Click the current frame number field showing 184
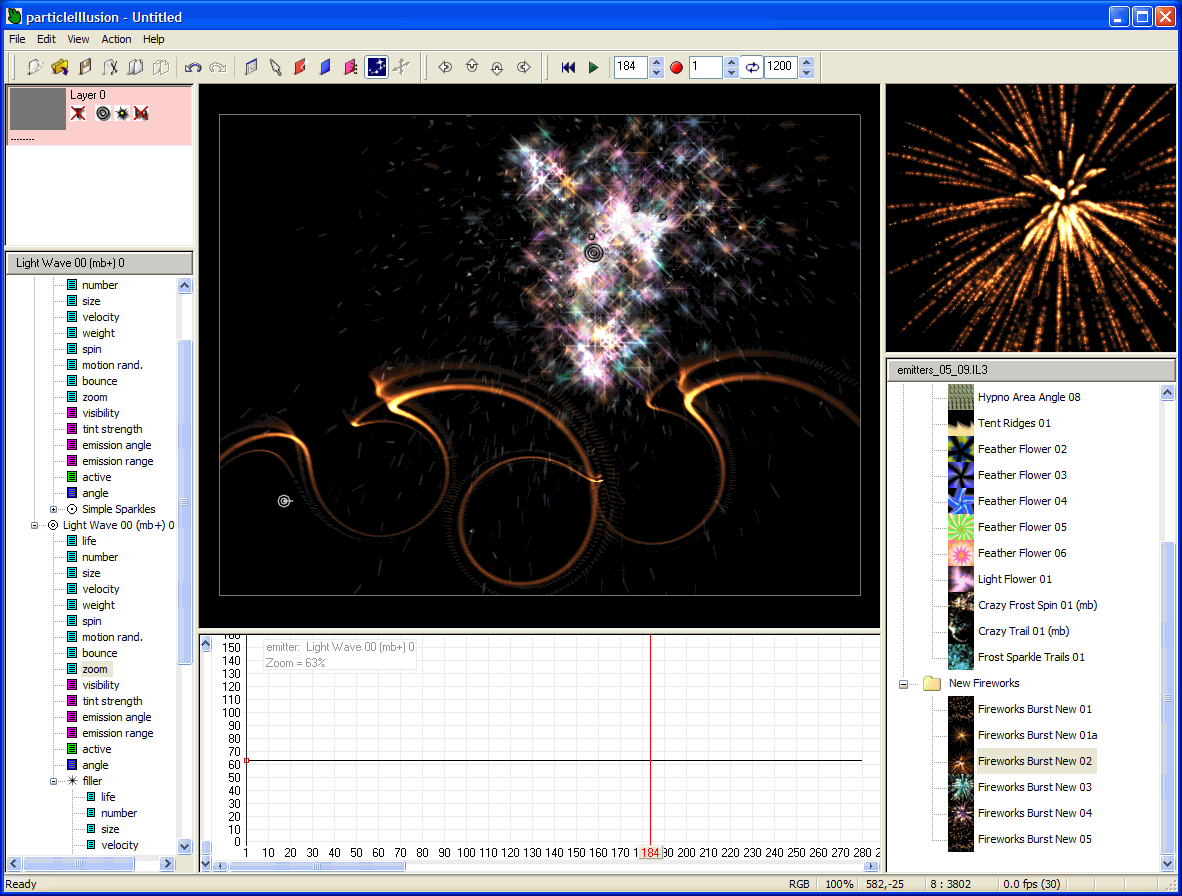 tap(631, 67)
